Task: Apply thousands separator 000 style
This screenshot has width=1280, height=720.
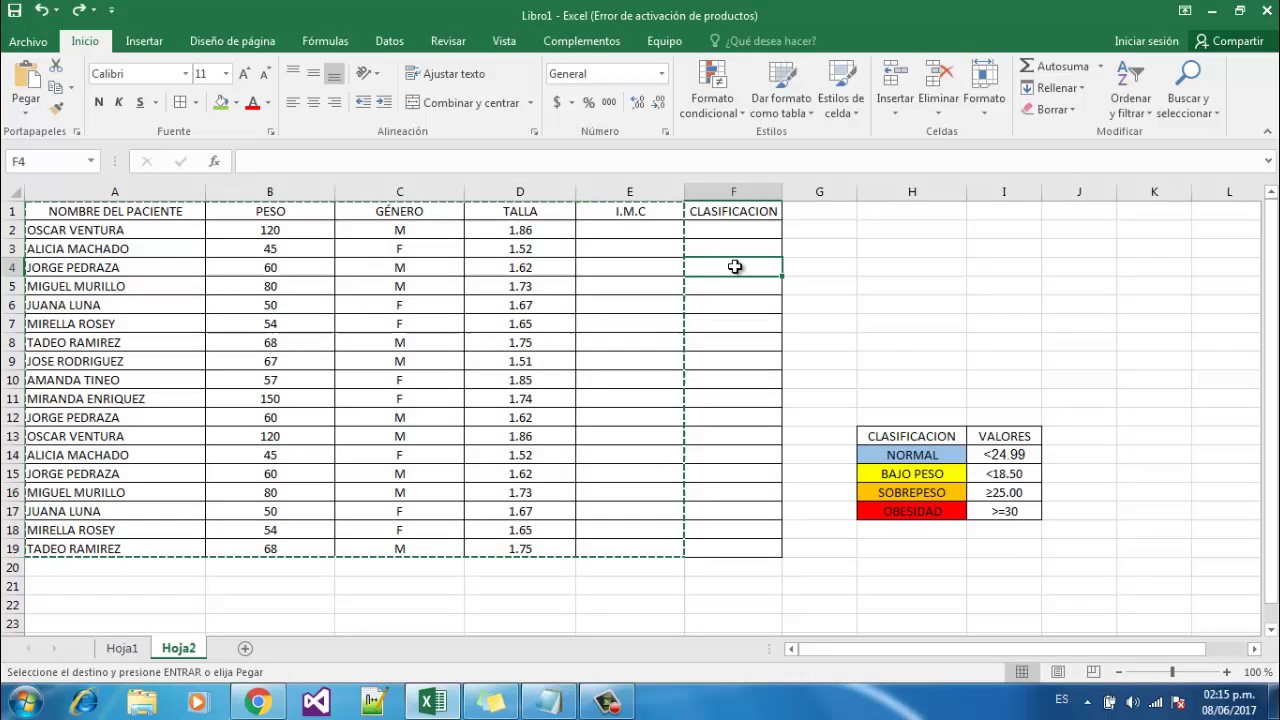Action: [608, 102]
